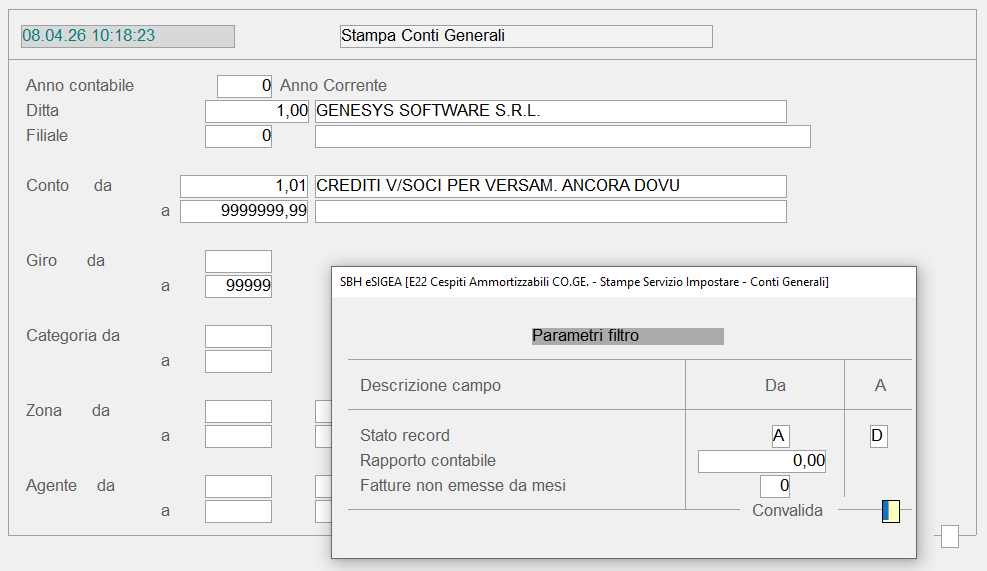Image resolution: width=987 pixels, height=571 pixels.
Task: Click the Conto a field showing 9999999,99
Action: pos(244,211)
